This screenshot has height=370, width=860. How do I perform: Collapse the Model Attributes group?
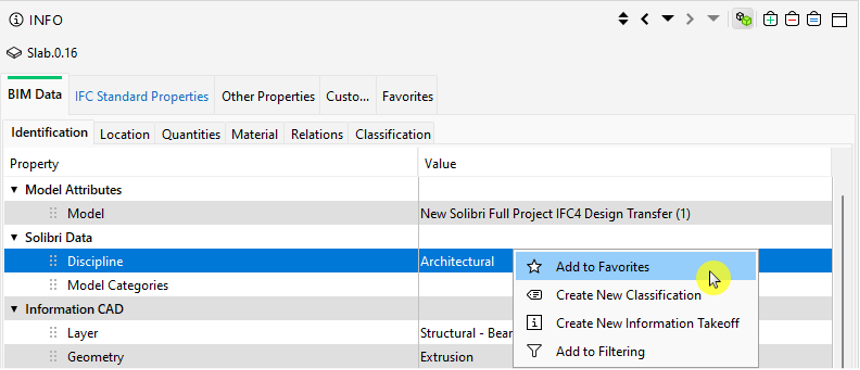(x=14, y=190)
